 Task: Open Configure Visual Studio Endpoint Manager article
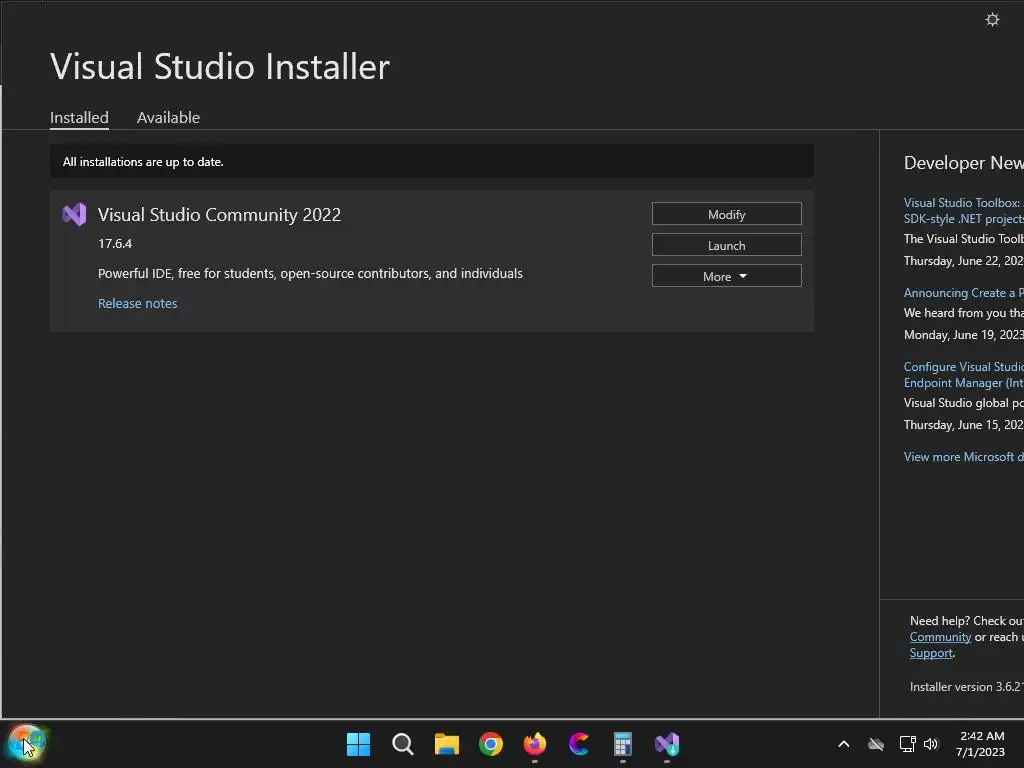[963, 374]
